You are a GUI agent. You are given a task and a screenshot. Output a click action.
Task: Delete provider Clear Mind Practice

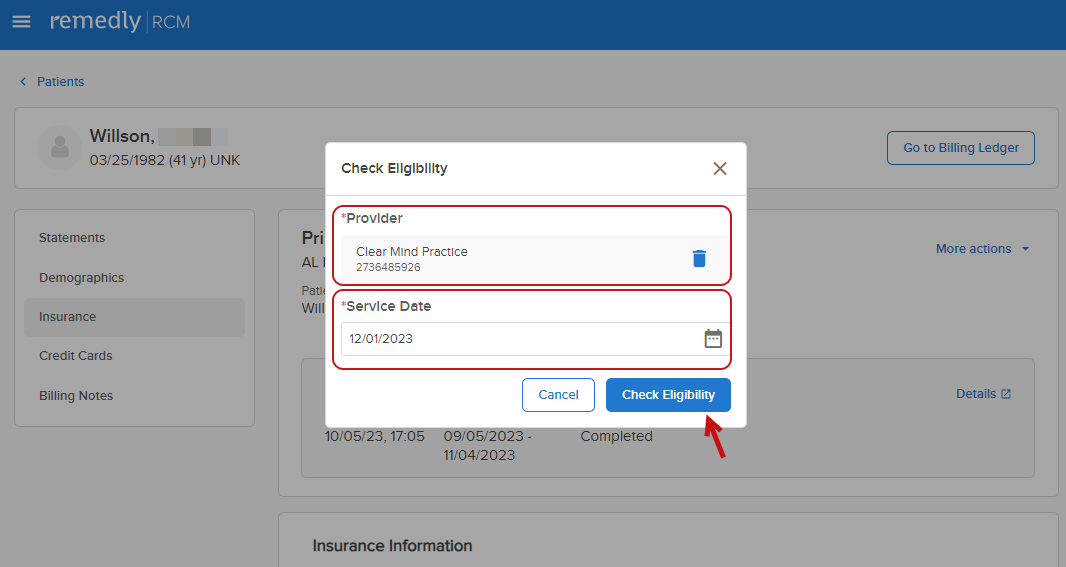tap(699, 258)
